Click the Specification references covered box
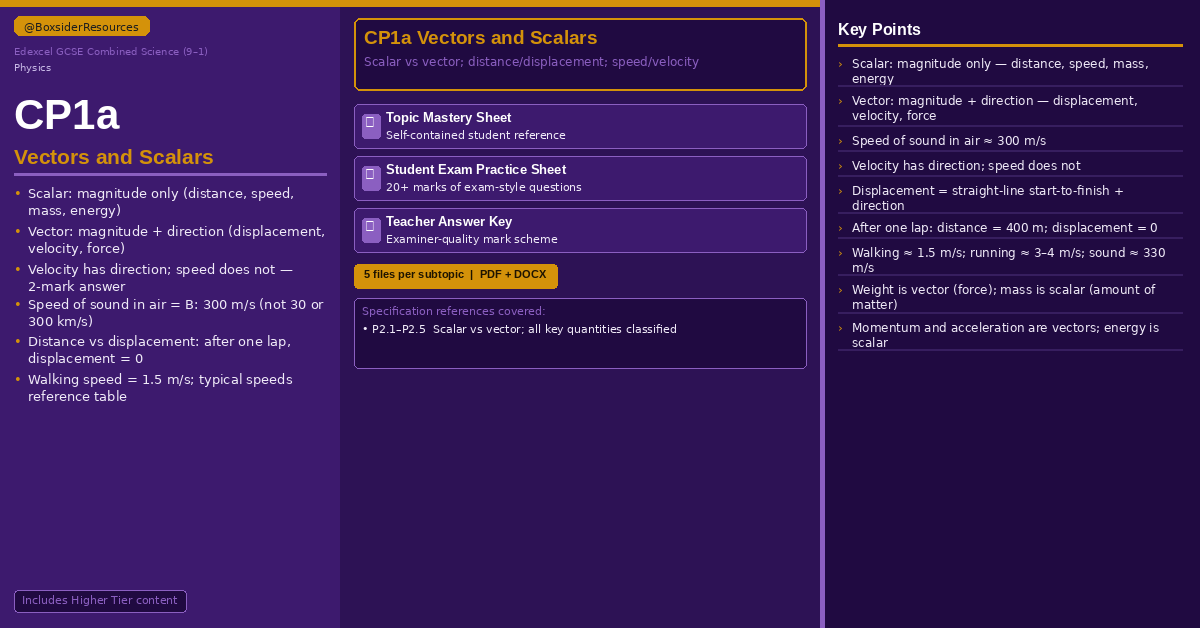The height and width of the screenshot is (628, 1200). [580, 333]
